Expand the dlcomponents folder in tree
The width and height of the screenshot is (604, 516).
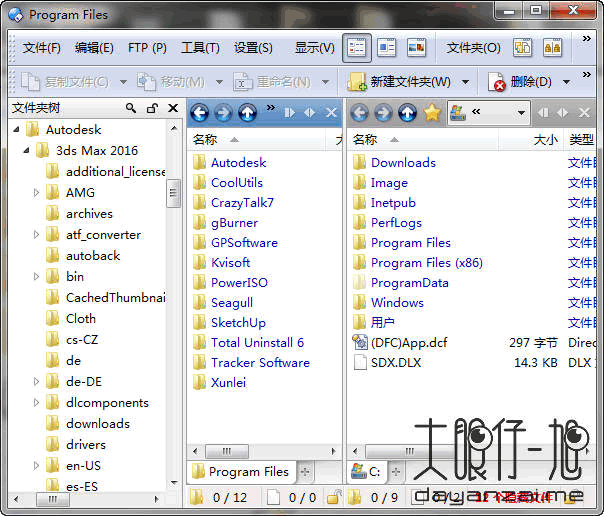(x=36, y=402)
